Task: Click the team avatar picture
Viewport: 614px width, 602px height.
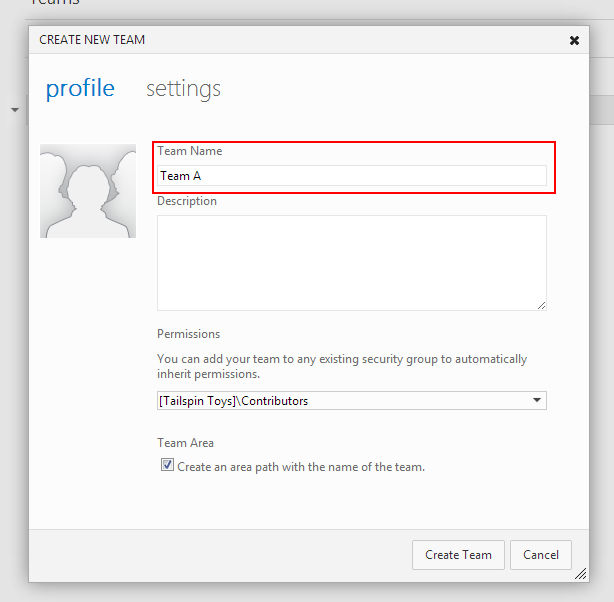Action: [x=88, y=191]
